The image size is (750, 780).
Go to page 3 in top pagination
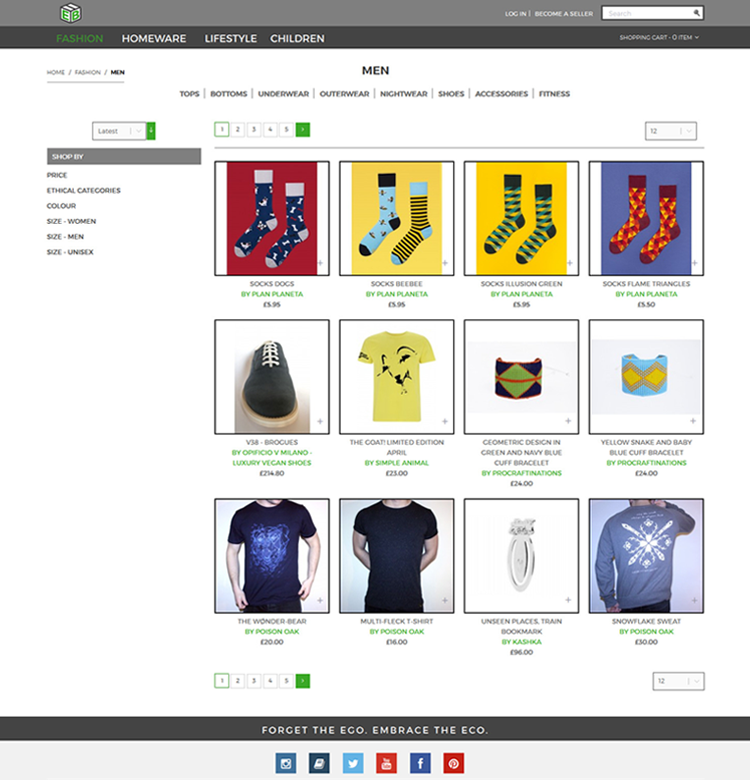tap(254, 129)
